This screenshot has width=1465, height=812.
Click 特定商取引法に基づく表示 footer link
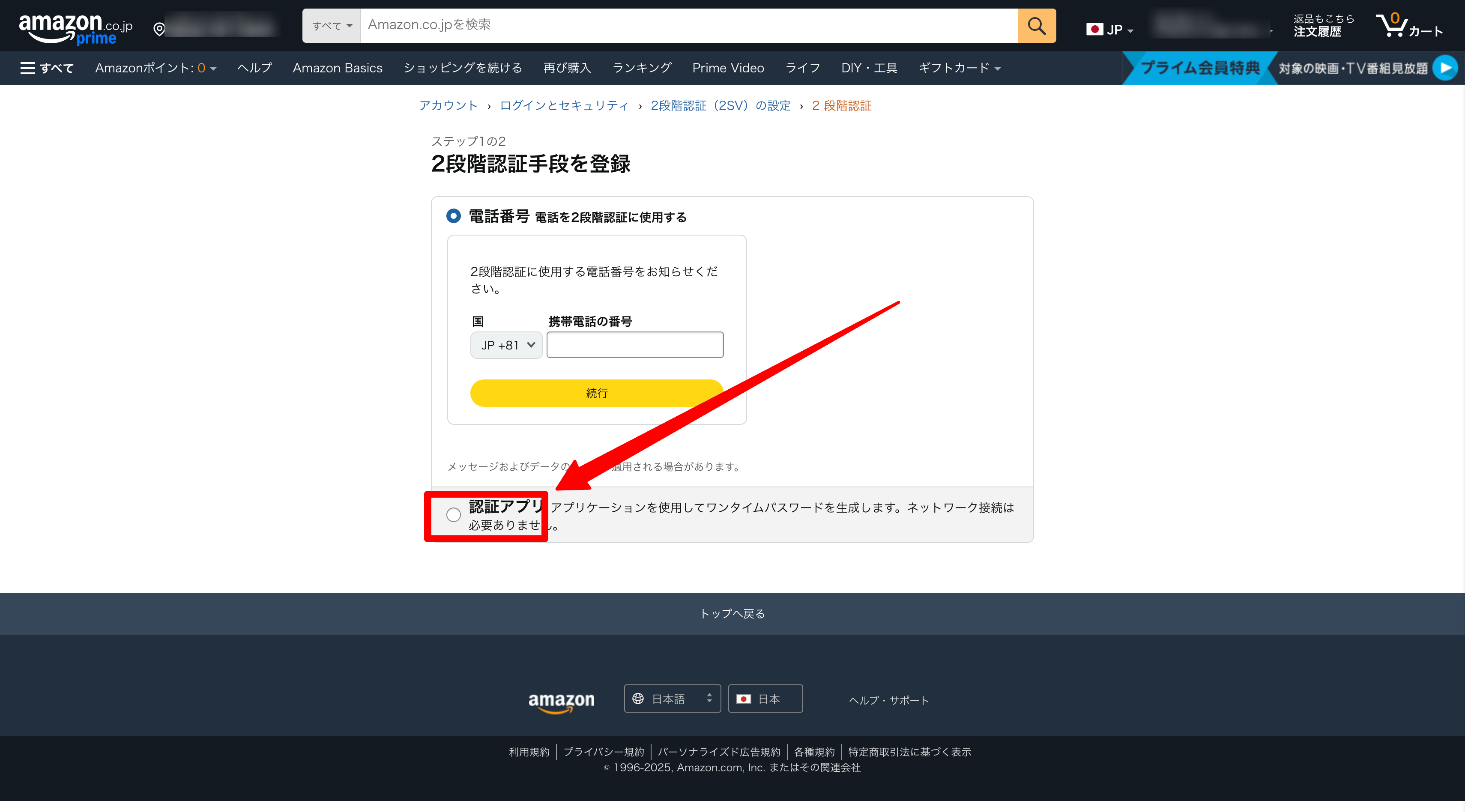909,752
